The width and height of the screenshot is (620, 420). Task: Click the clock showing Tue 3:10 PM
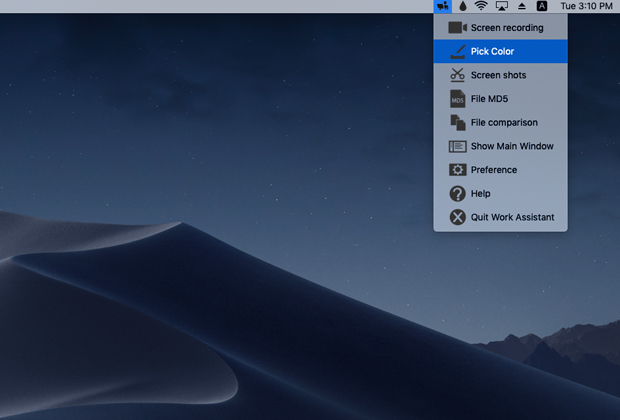tap(586, 6)
